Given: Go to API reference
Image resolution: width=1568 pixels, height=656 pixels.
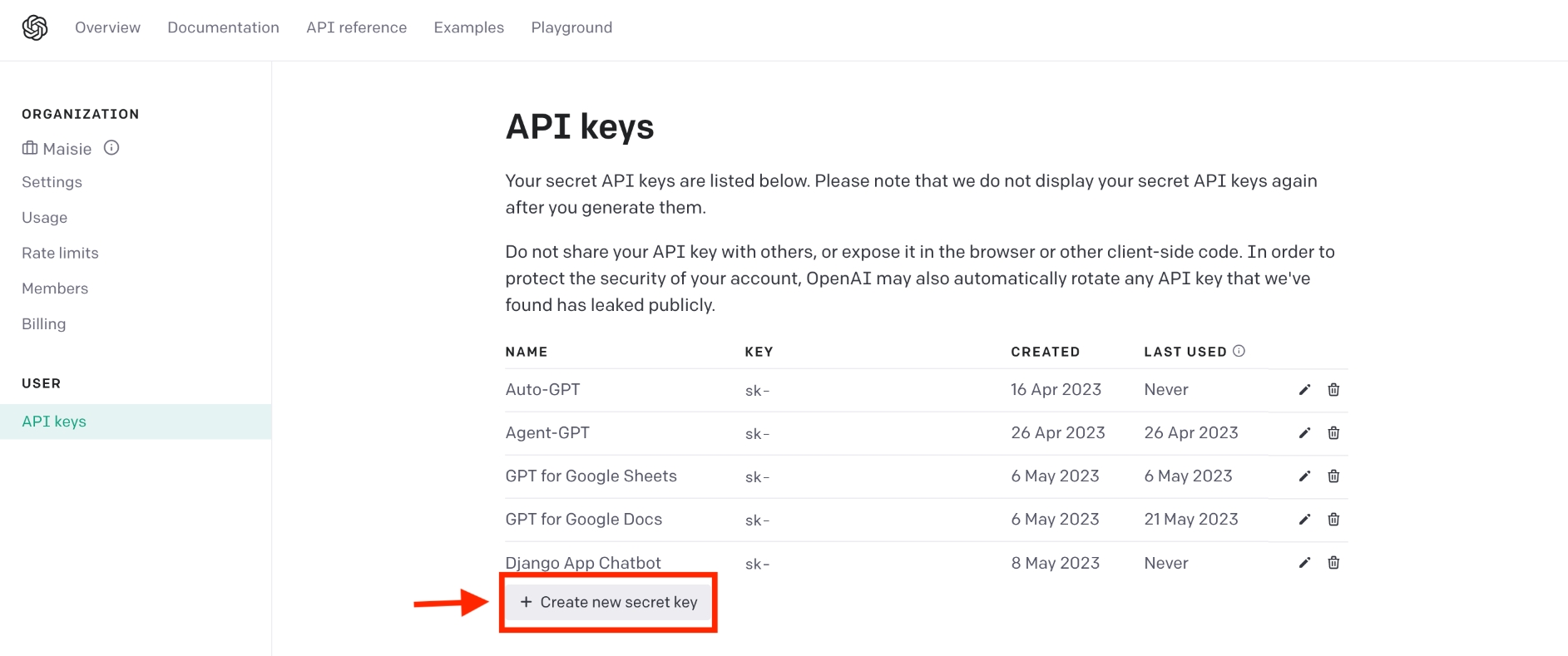Looking at the screenshot, I should 356,27.
